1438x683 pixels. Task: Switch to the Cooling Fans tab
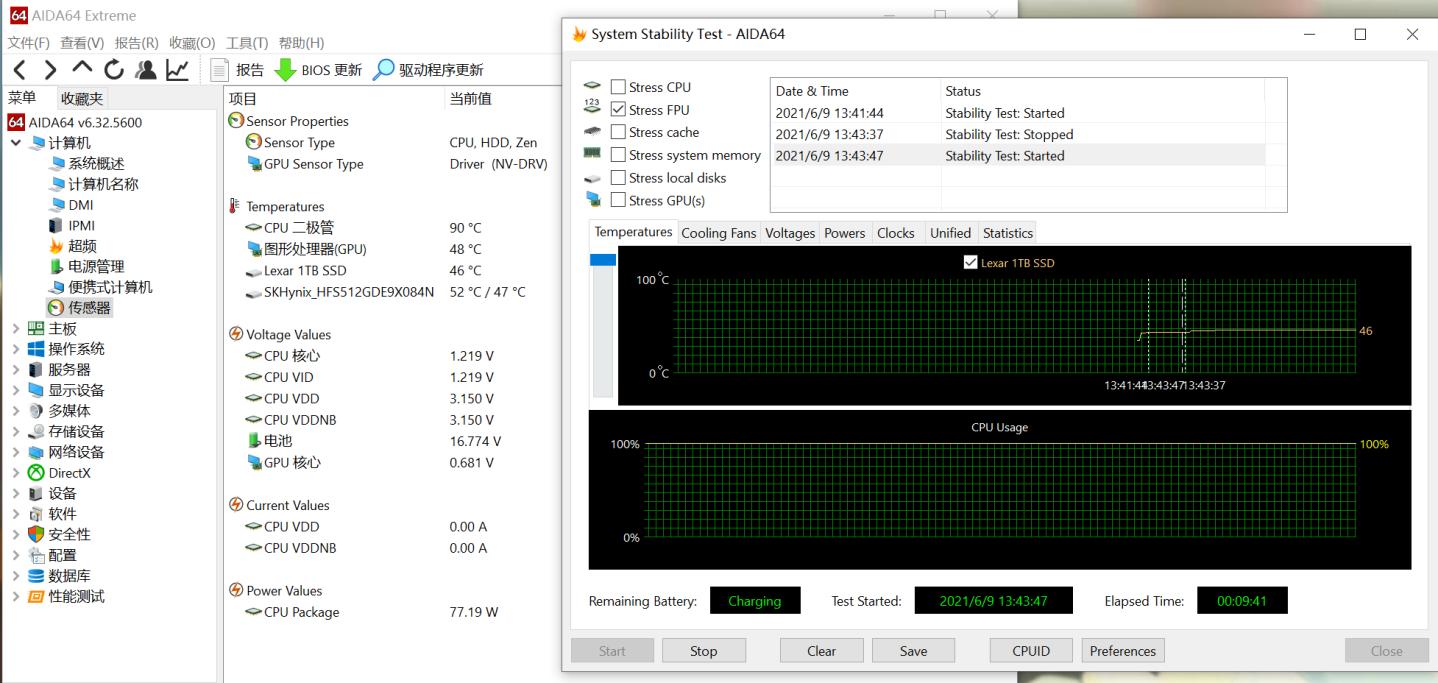coord(718,233)
